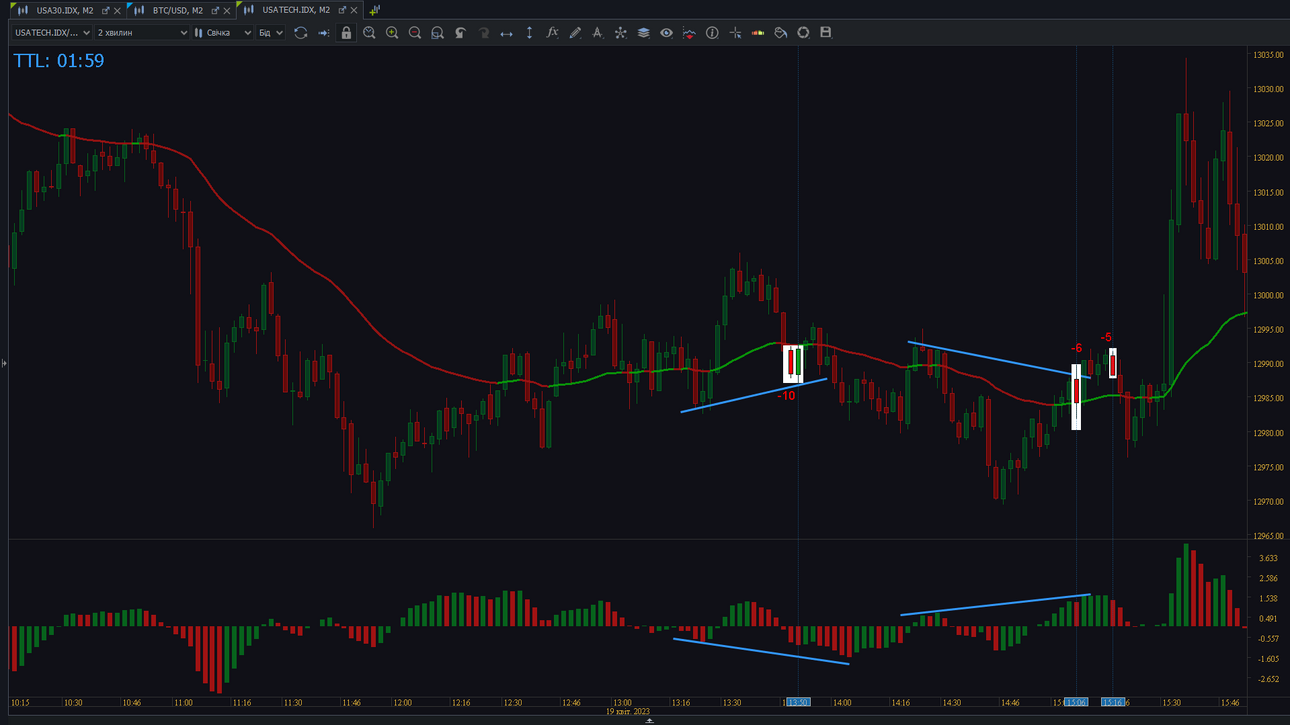Click the colored volume bars icon
1290x725 pixels.
click(x=757, y=33)
